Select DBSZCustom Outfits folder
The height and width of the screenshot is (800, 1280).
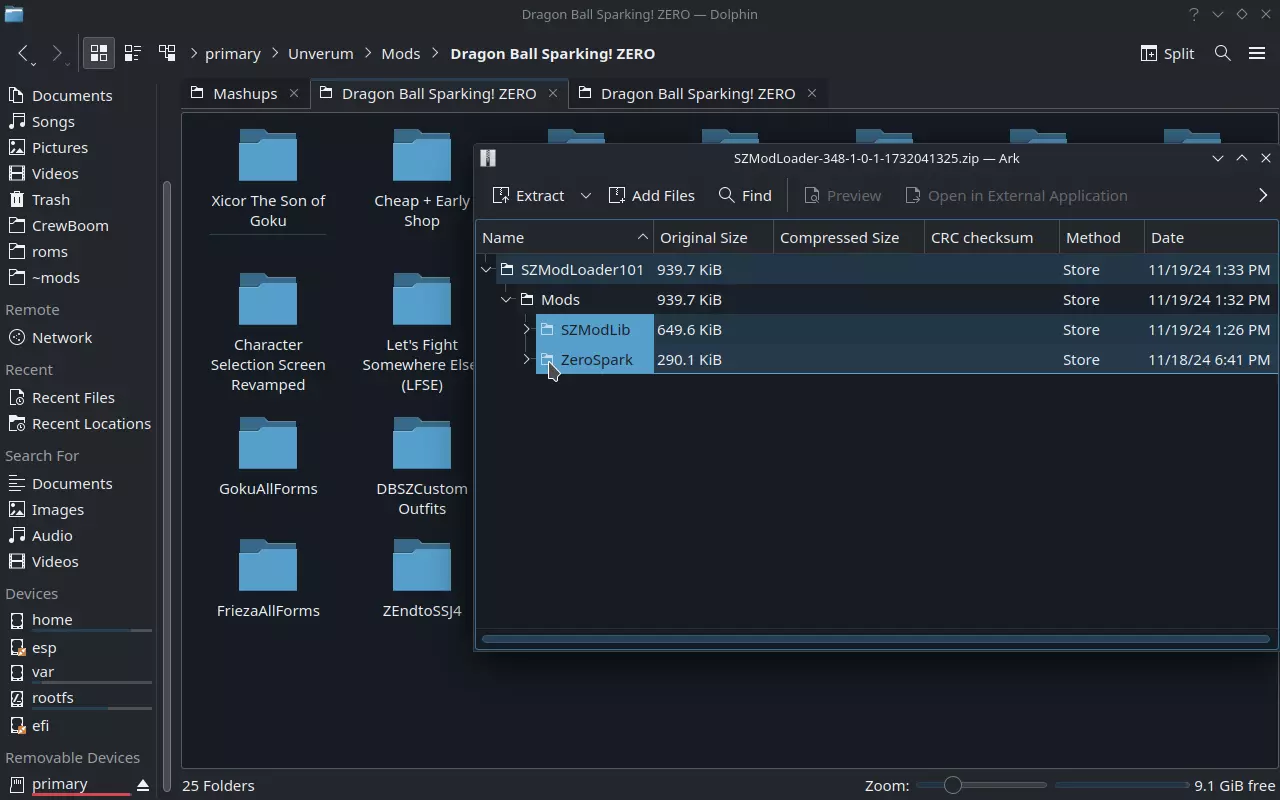422,467
